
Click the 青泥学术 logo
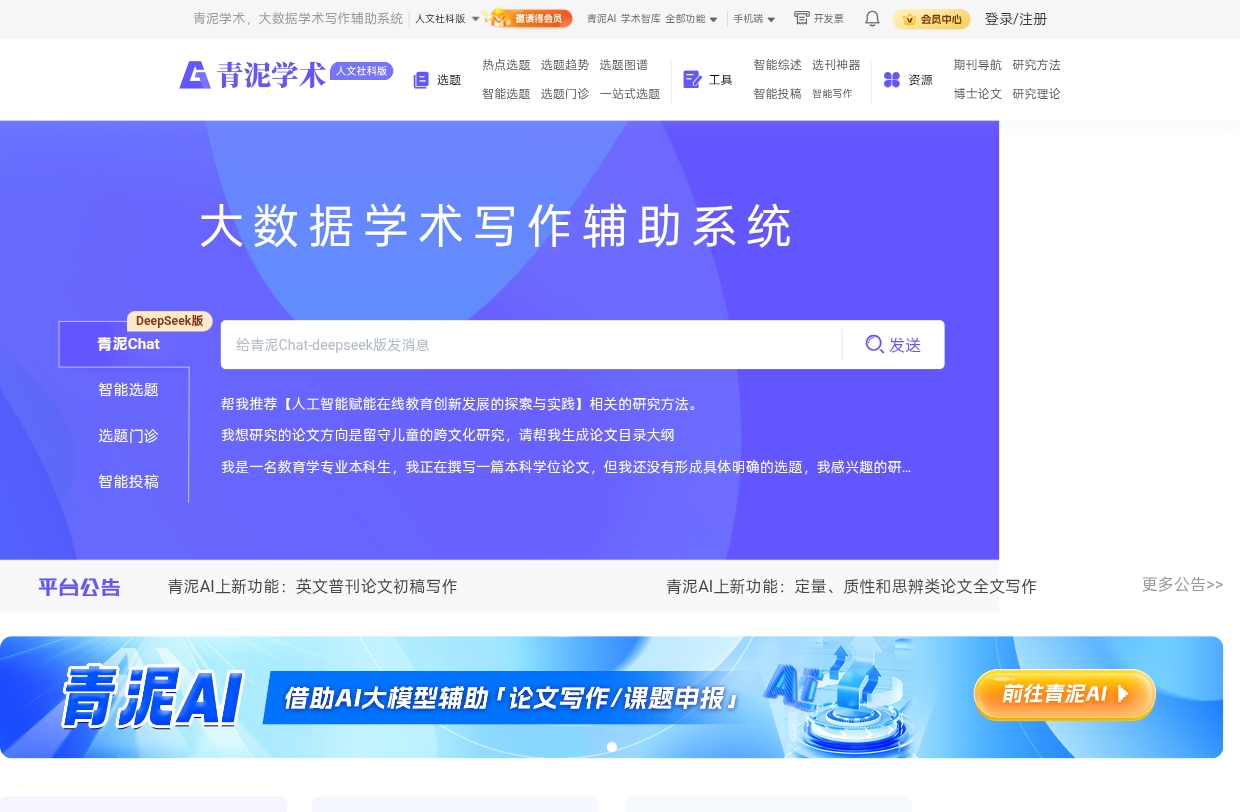click(253, 75)
